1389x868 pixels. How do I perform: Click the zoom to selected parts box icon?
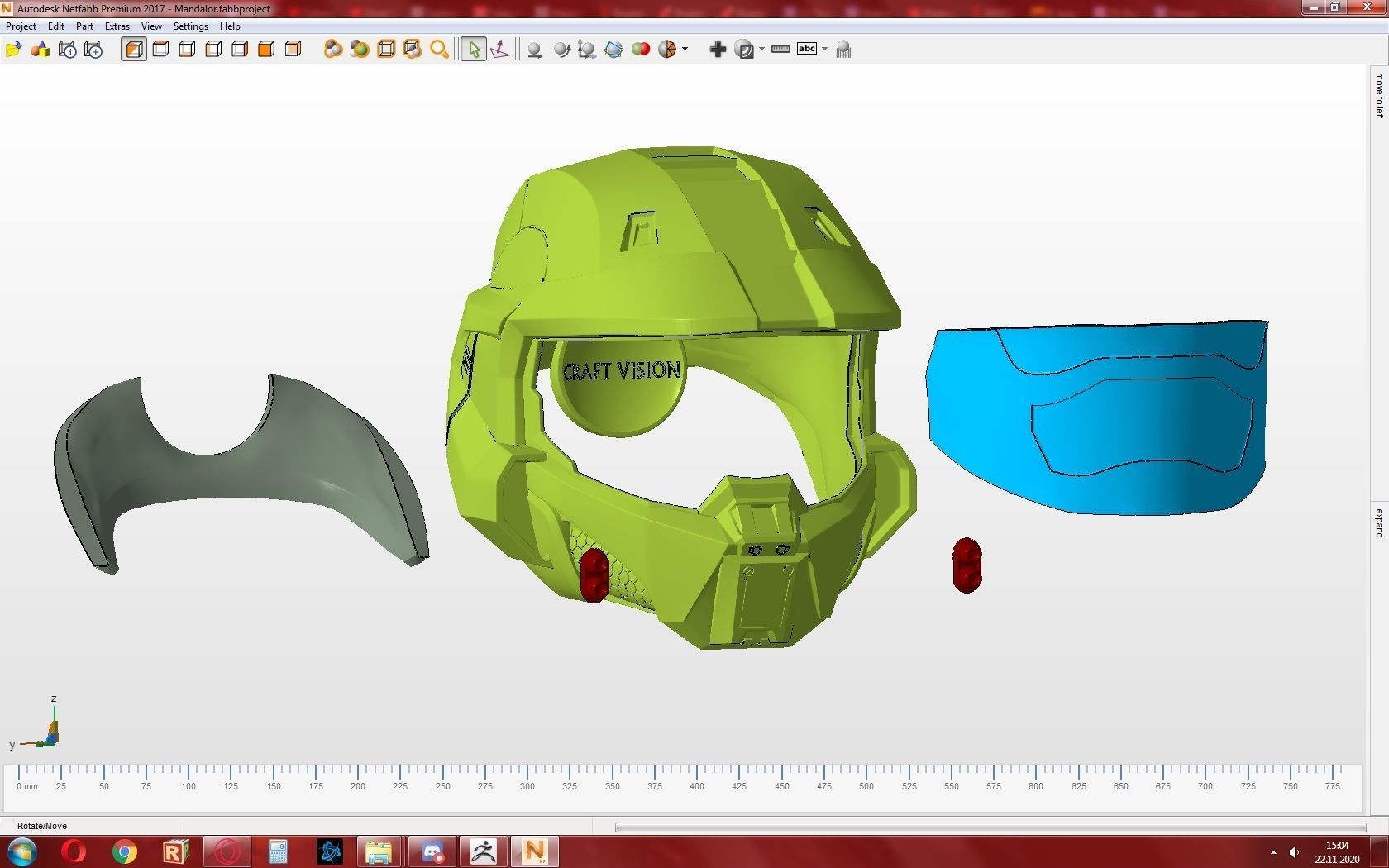pos(413,50)
